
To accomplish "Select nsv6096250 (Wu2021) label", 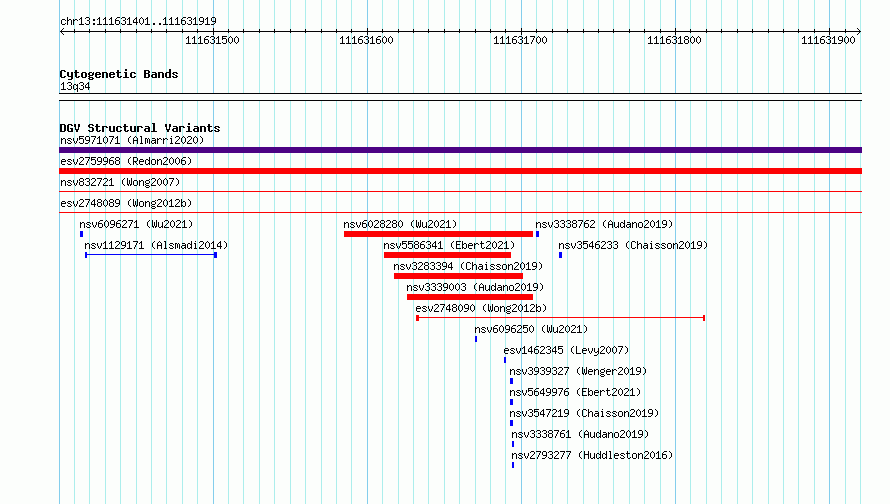I will (x=531, y=329).
